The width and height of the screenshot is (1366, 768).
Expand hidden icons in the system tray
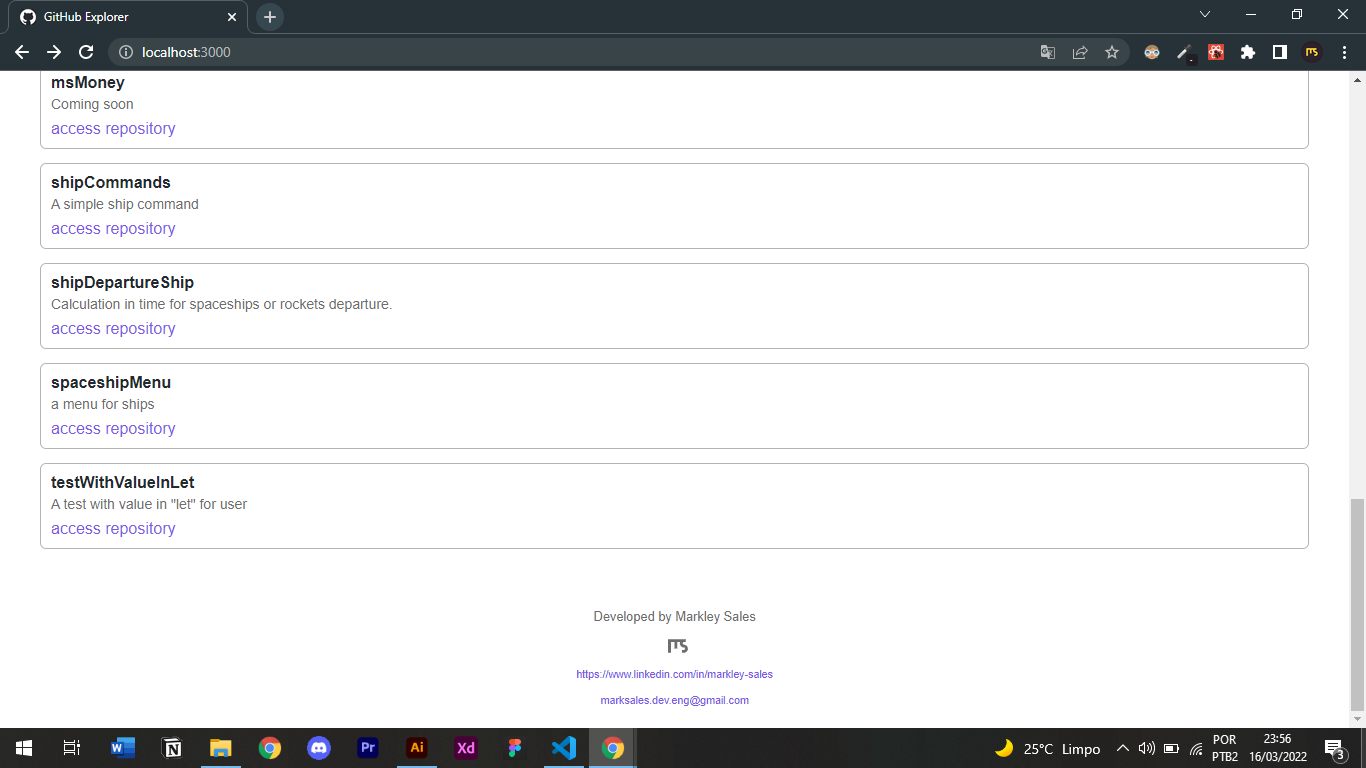tap(1122, 748)
